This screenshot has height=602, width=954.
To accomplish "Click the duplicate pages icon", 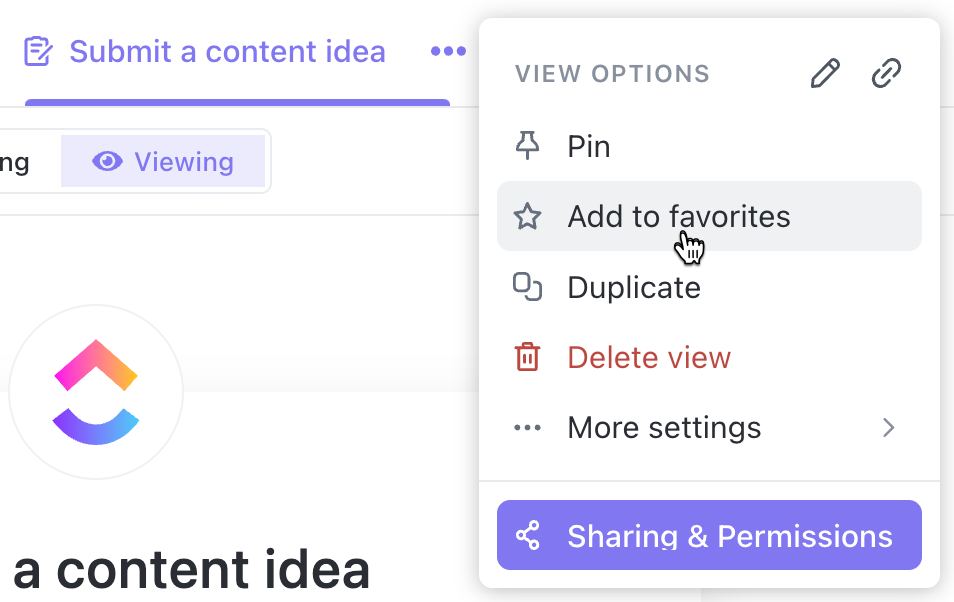I will (527, 286).
